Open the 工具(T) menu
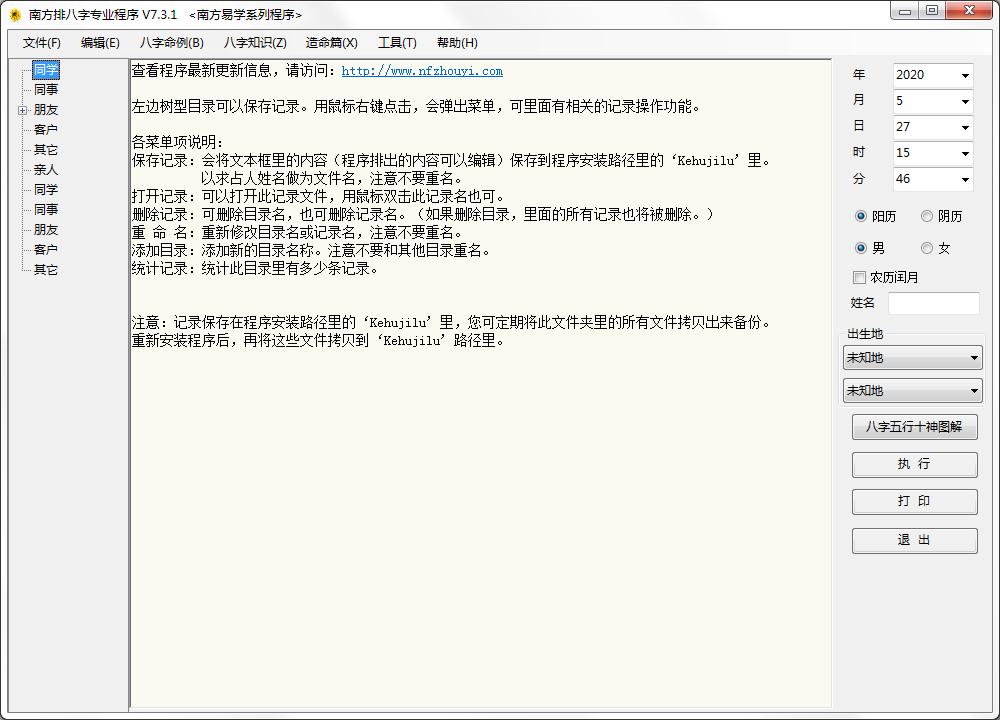1000x720 pixels. click(x=397, y=43)
